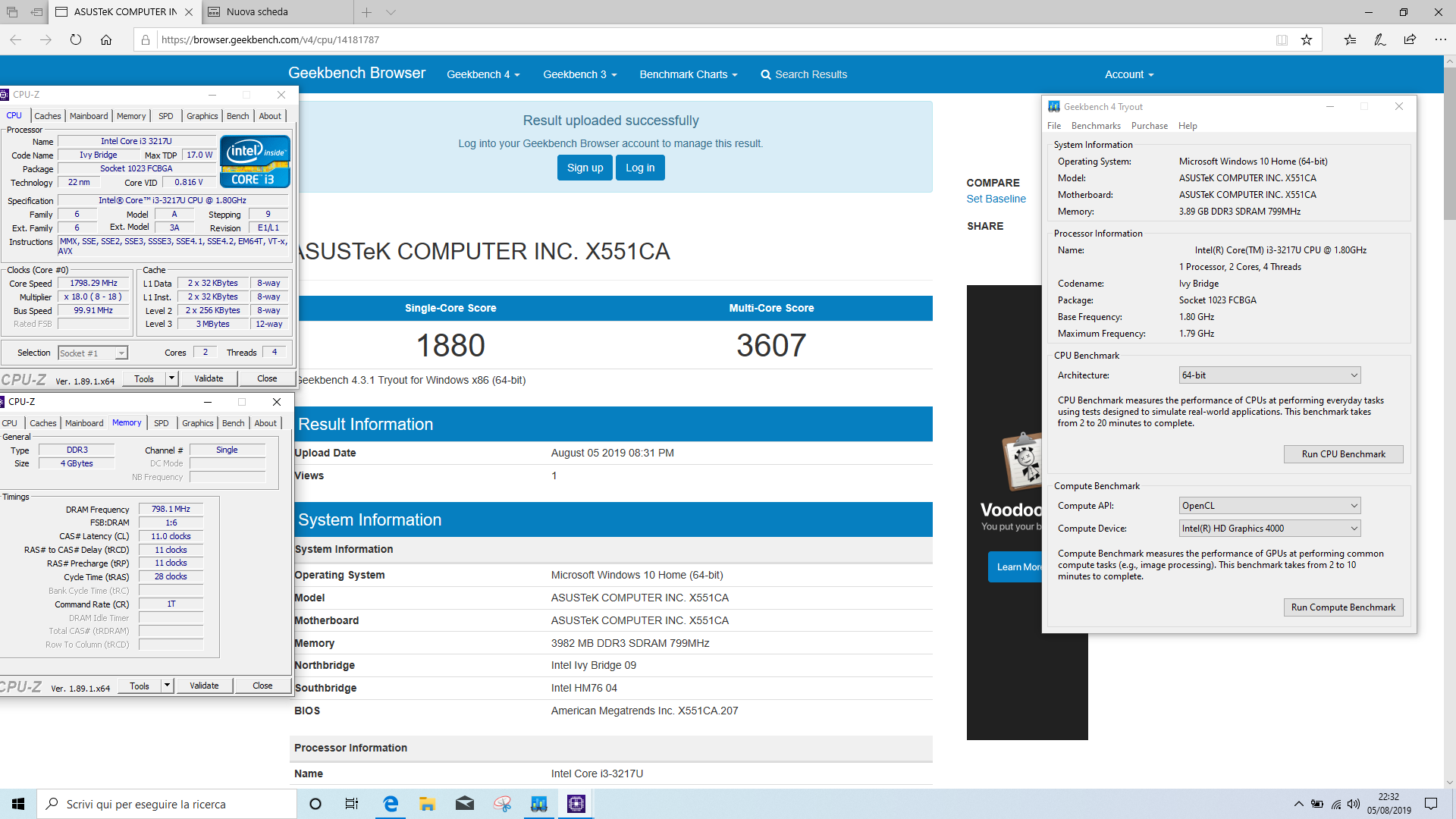Open SPD tab in bottom CPU-Z window

tap(161, 423)
